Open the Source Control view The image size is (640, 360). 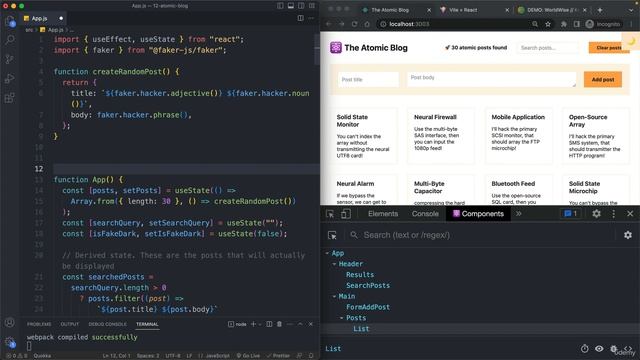point(10,59)
